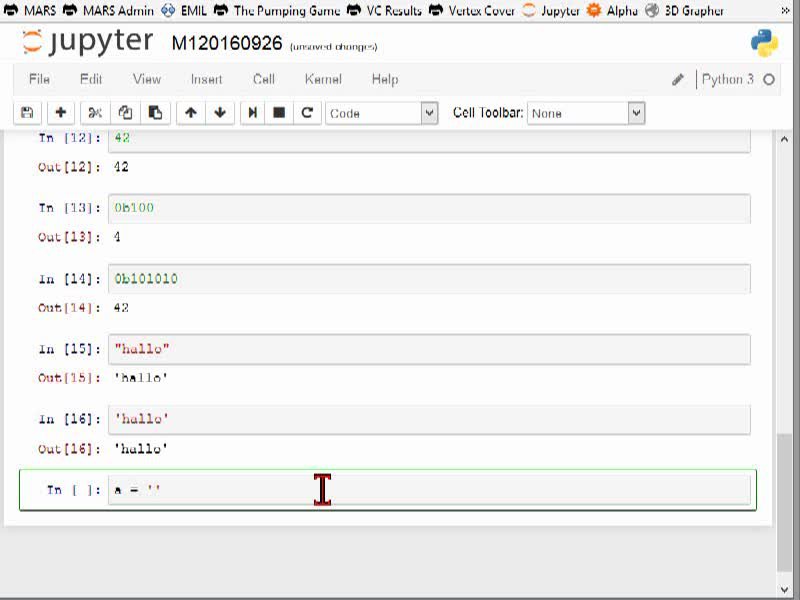The height and width of the screenshot is (600, 800).
Task: Save the notebook with the floppy icon
Action: click(27, 113)
